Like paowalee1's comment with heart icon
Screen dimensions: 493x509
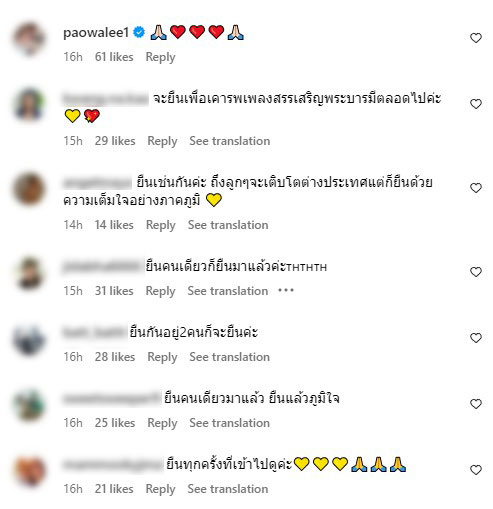click(x=476, y=38)
